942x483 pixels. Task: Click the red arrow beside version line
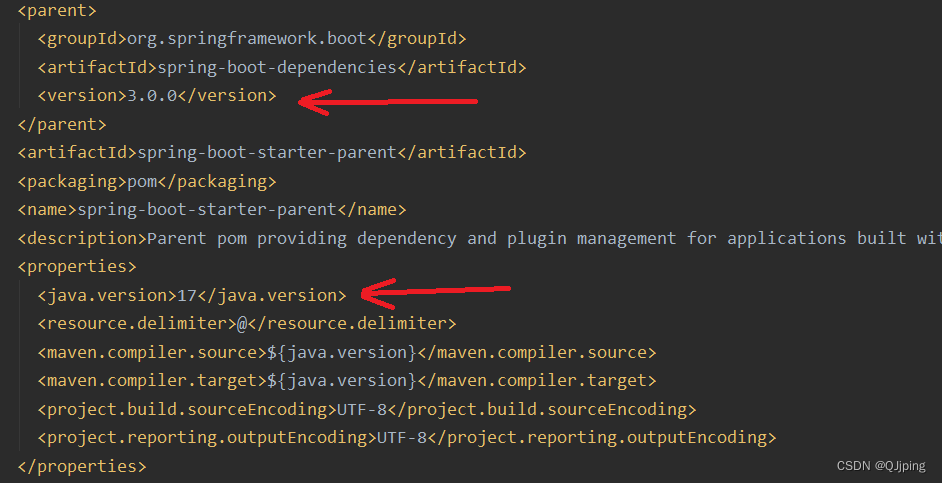point(387,102)
